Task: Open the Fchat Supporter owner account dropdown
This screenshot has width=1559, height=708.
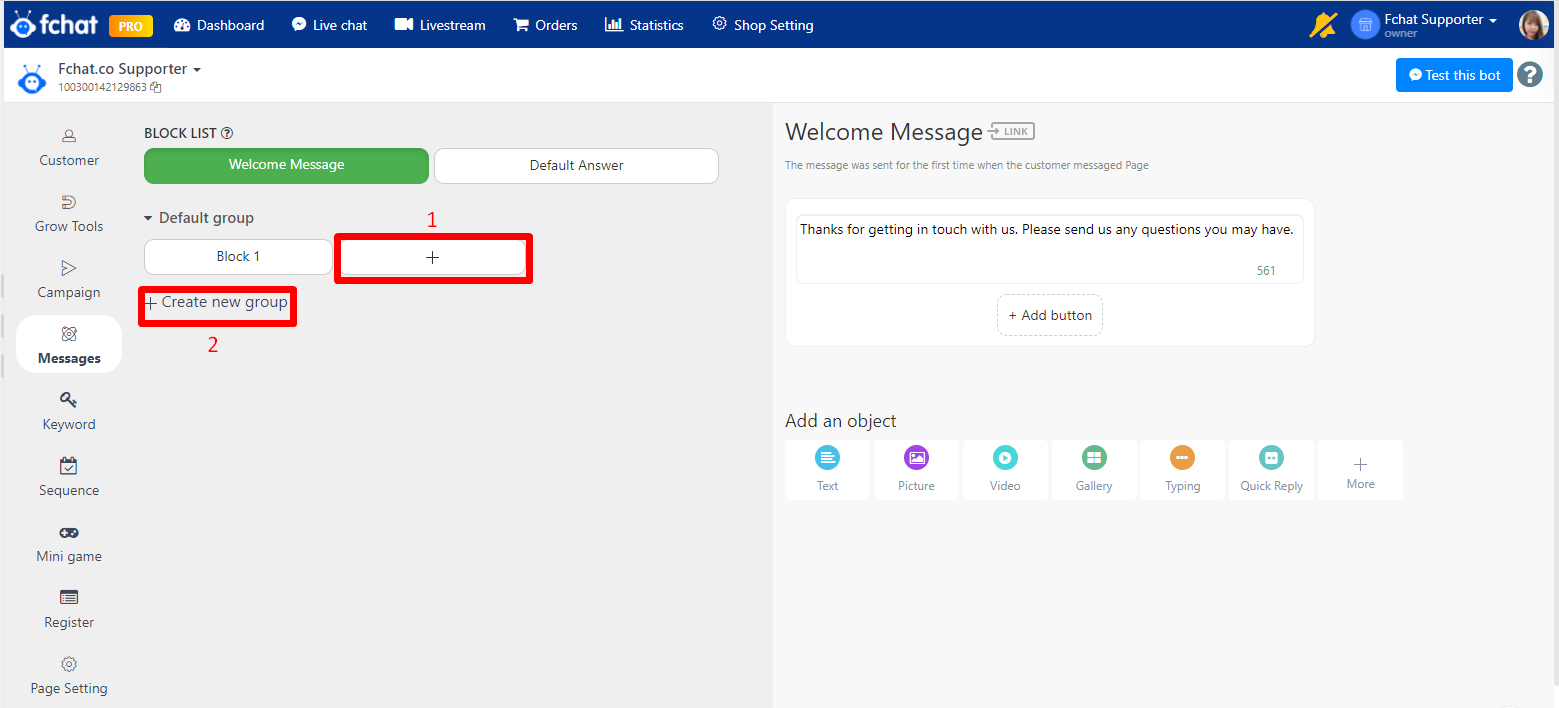Action: point(1424,25)
